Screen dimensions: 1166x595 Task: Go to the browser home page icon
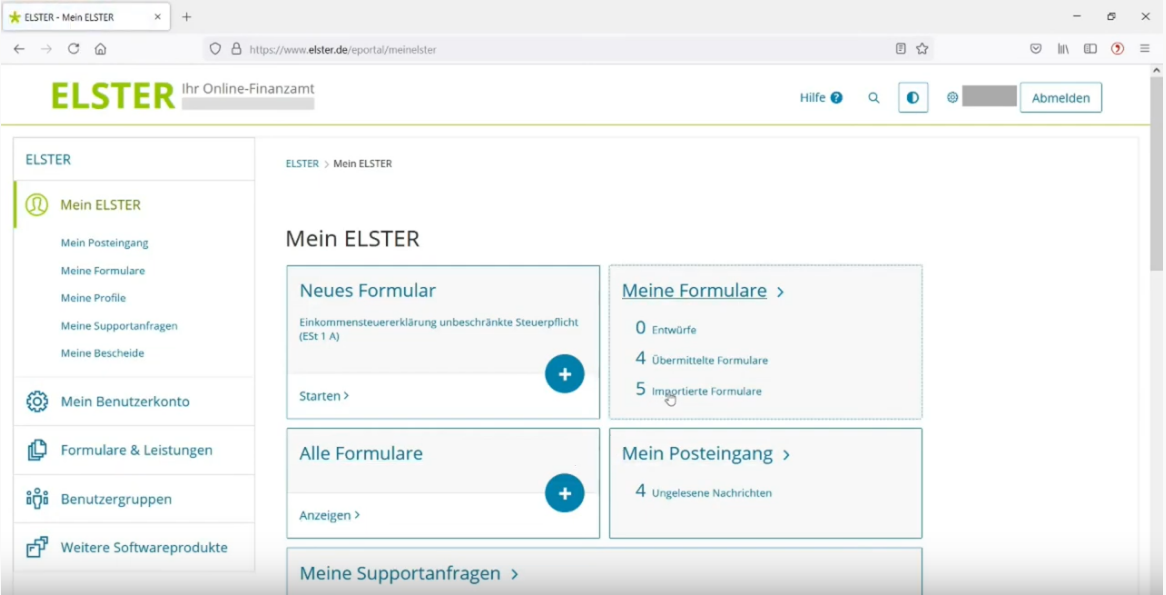(x=100, y=49)
